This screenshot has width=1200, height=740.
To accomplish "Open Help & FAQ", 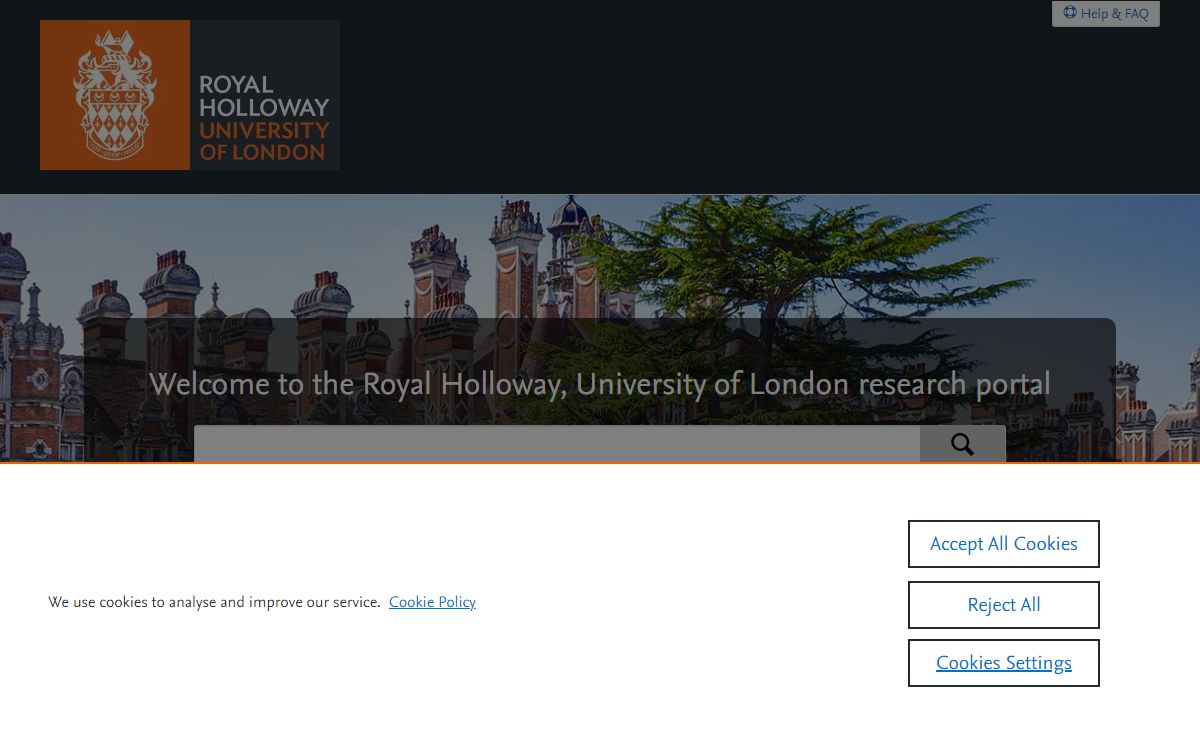I will point(1106,14).
